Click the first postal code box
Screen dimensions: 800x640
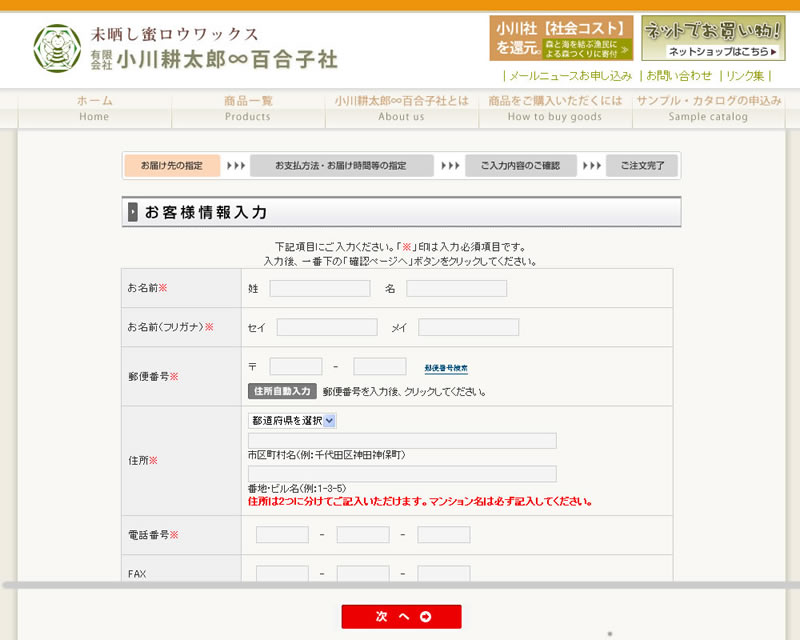tap(296, 366)
